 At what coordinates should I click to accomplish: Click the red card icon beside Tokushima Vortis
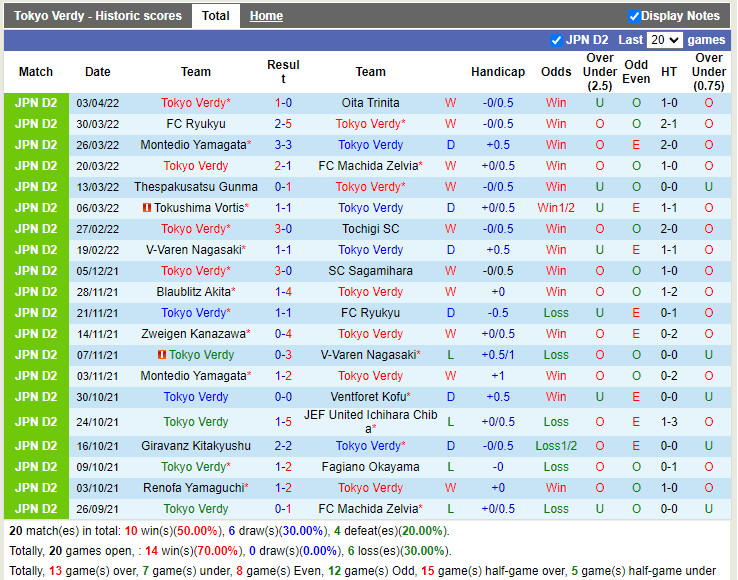[x=147, y=208]
